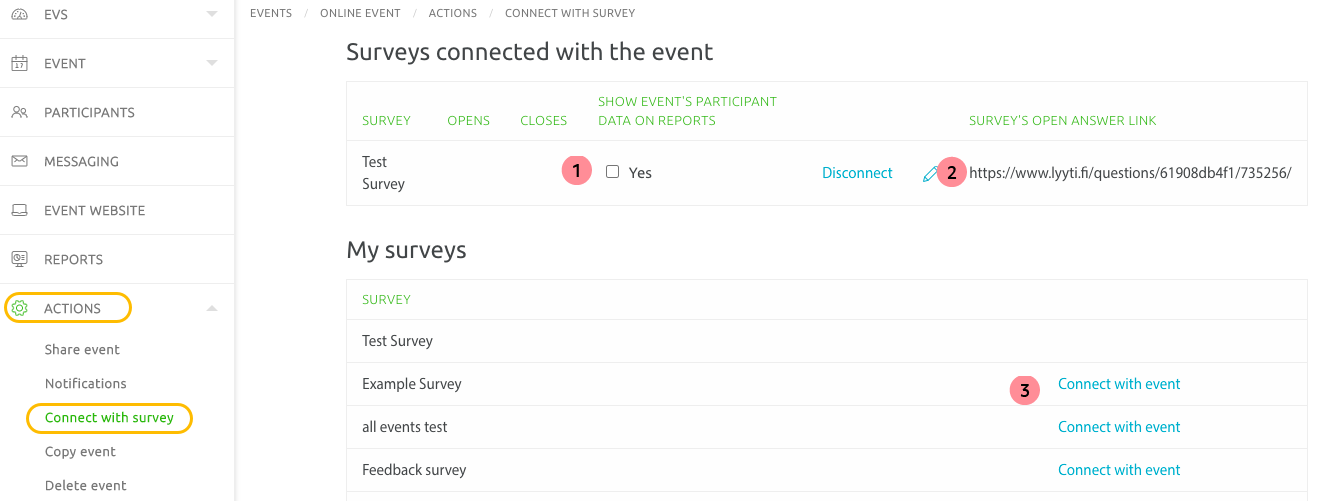Screen dimensions: 1333x501
Task: Click the Event Website laptop icon
Action: 19,210
